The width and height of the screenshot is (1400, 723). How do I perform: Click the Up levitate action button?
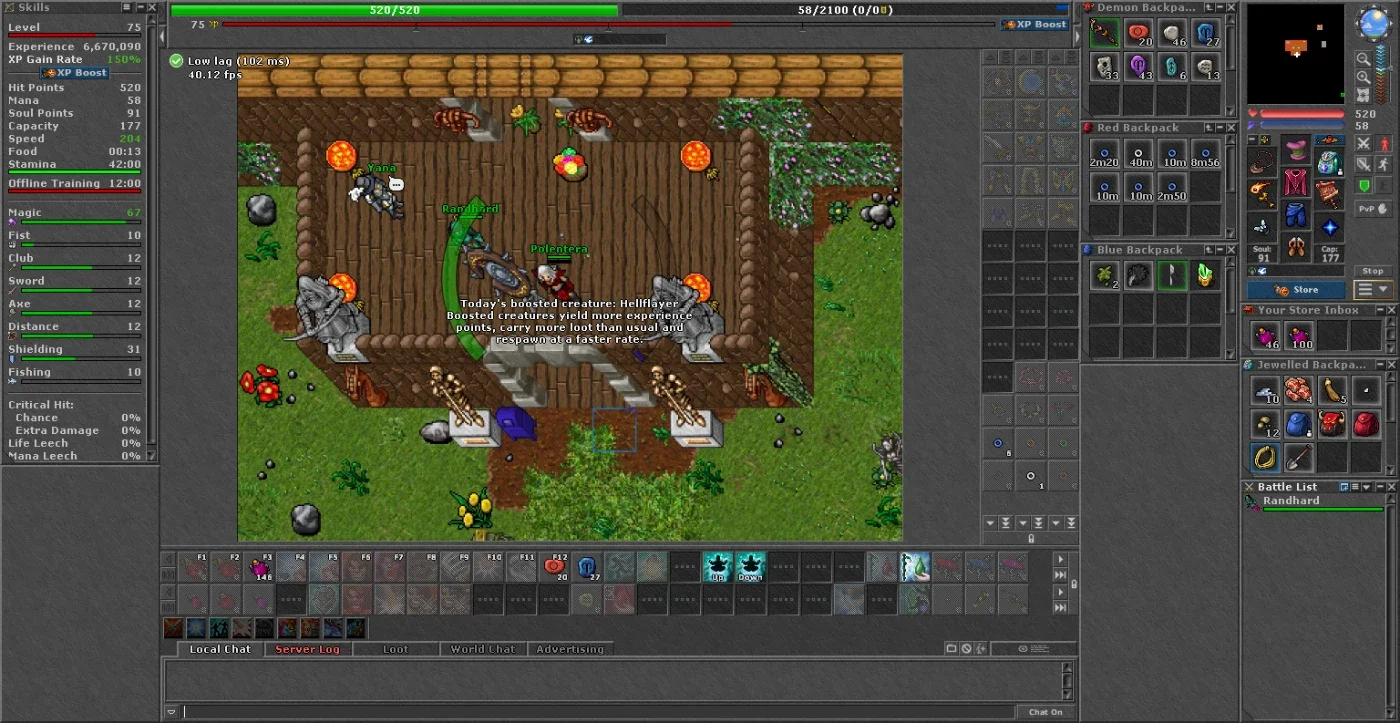[718, 567]
